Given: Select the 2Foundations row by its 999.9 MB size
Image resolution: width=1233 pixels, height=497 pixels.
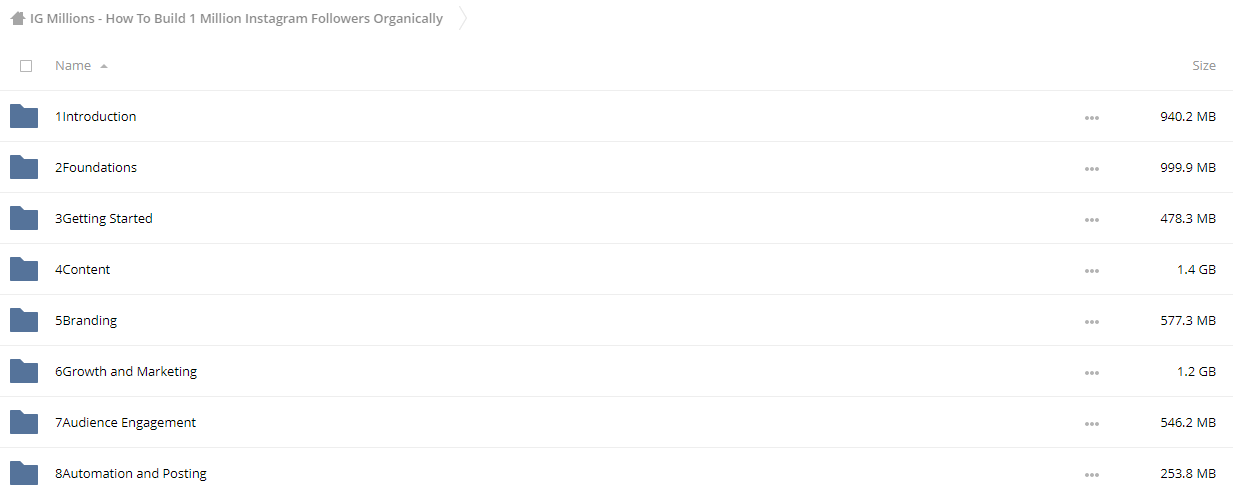Looking at the screenshot, I should 1188,167.
